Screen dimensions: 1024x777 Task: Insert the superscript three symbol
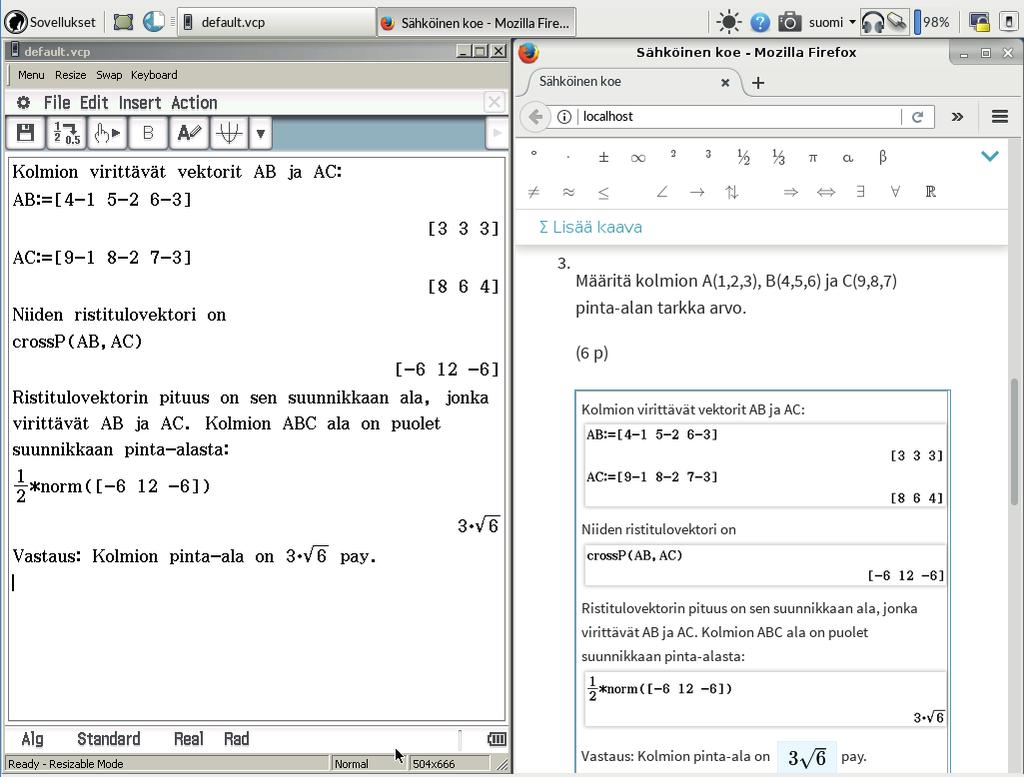tap(708, 154)
